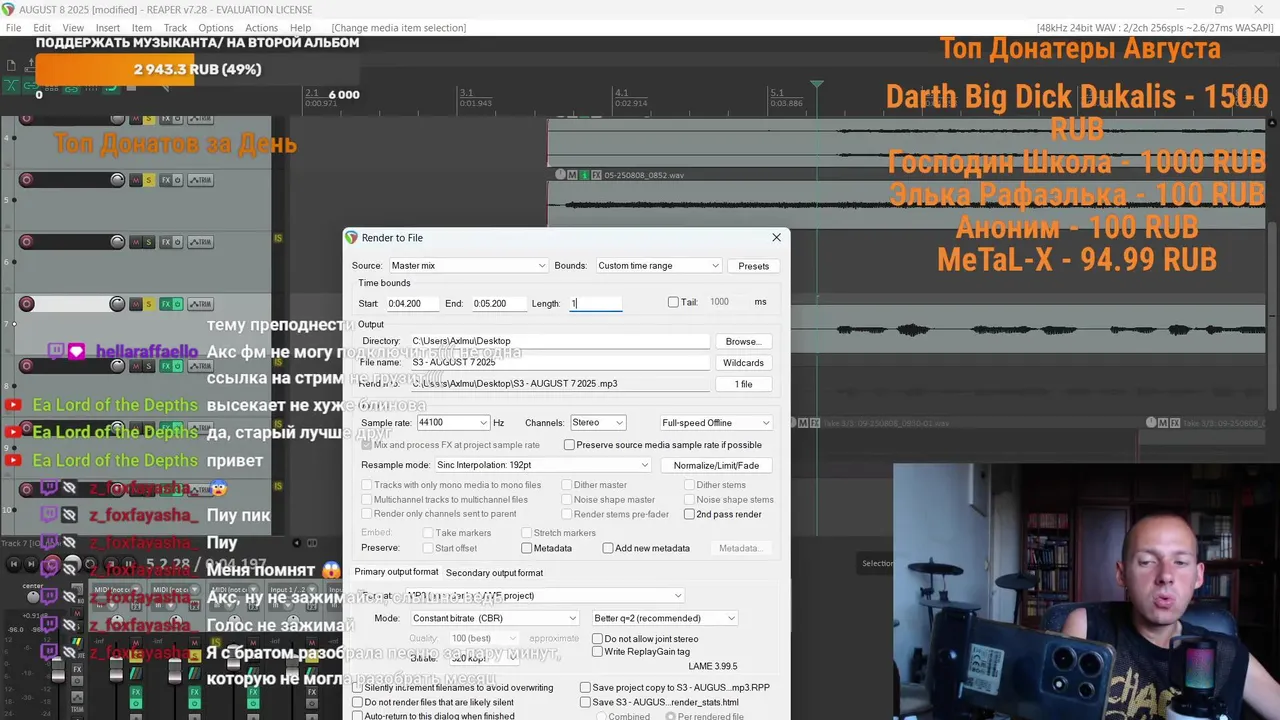This screenshot has height=720, width=1280.
Task: Open Normalize/Limit/Fade settings
Action: point(716,465)
